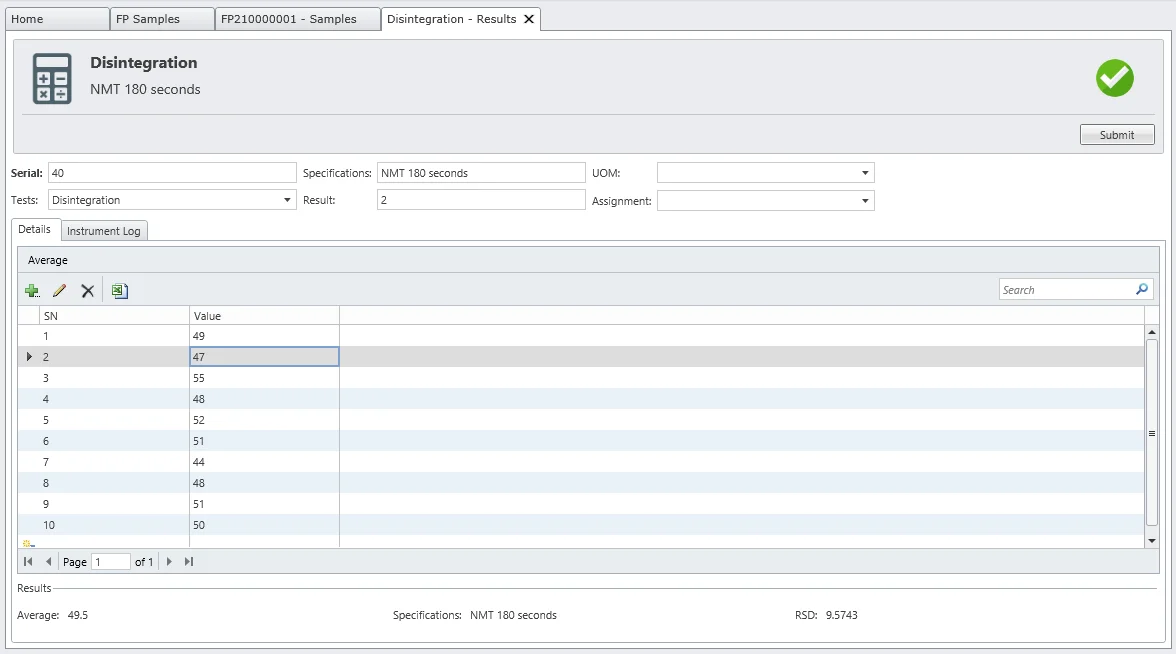
Task: Open the FP Samples tab
Action: pyautogui.click(x=148, y=19)
